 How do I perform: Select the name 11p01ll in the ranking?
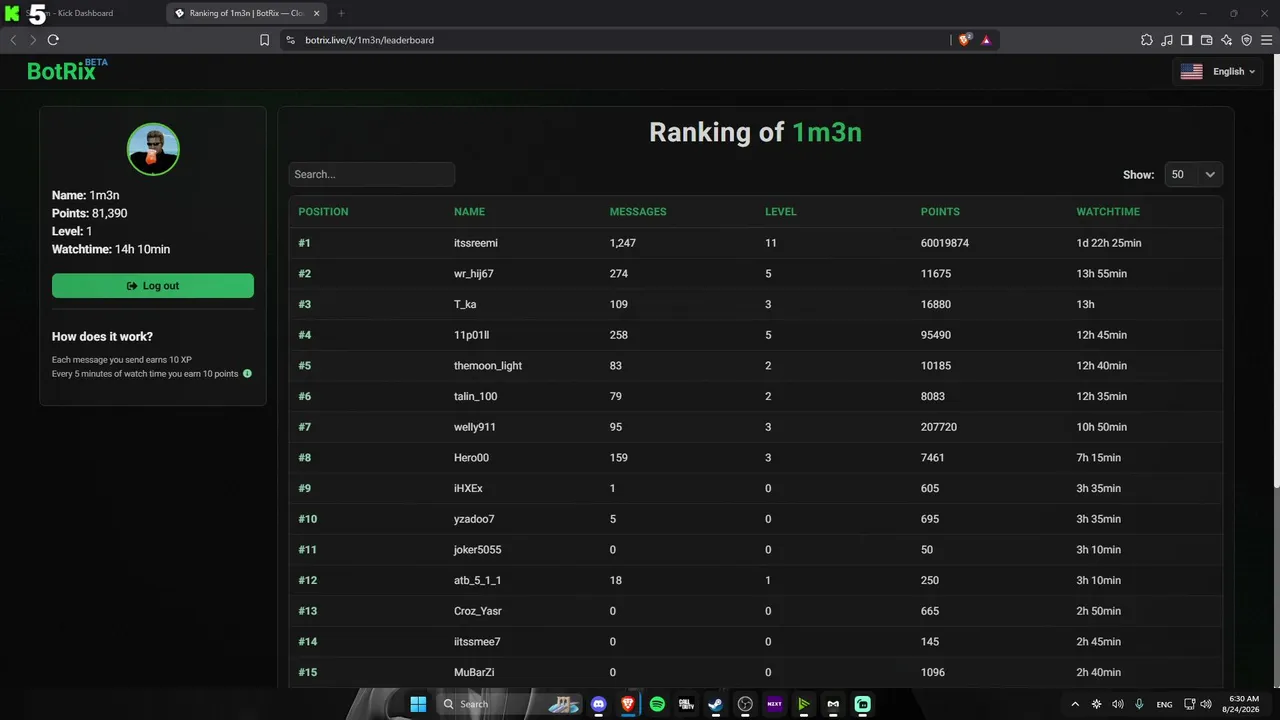[x=472, y=335]
